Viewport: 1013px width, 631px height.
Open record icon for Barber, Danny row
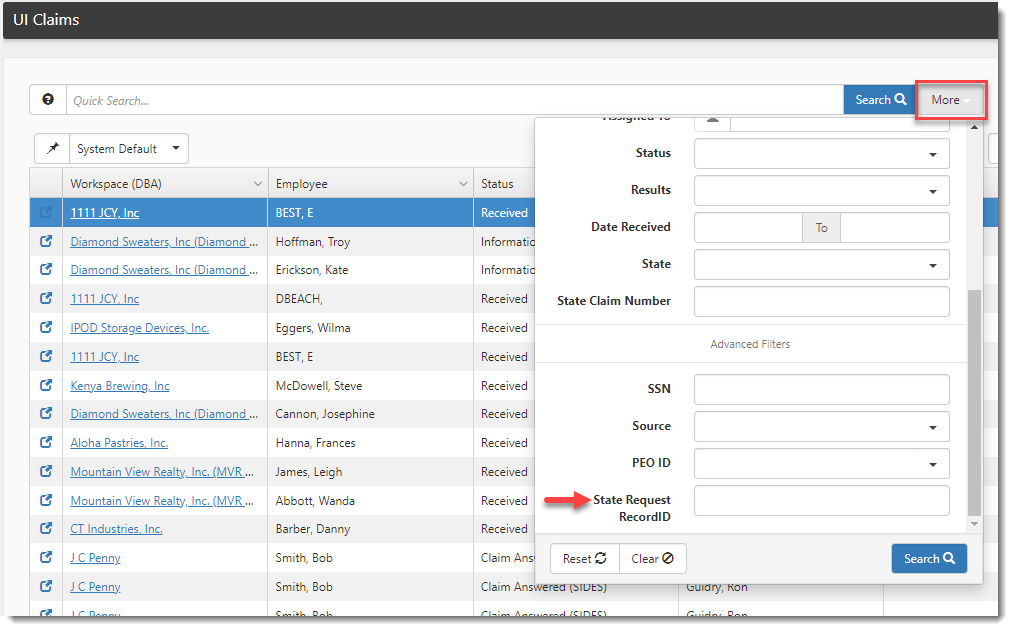[x=46, y=529]
